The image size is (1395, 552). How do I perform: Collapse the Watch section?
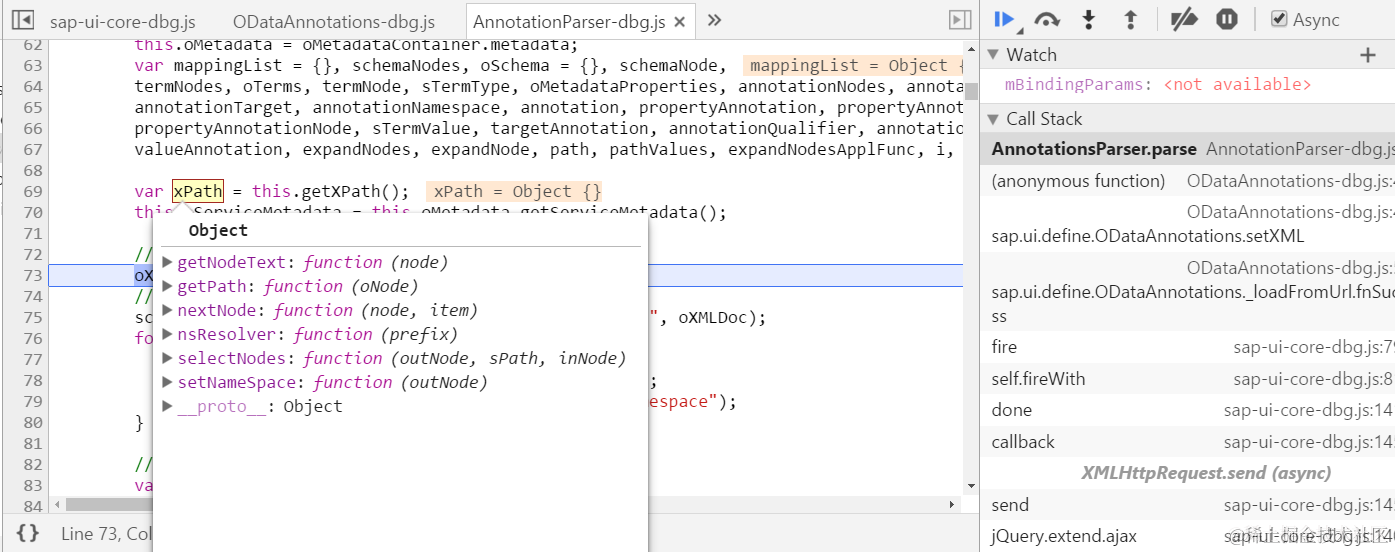click(x=993, y=55)
